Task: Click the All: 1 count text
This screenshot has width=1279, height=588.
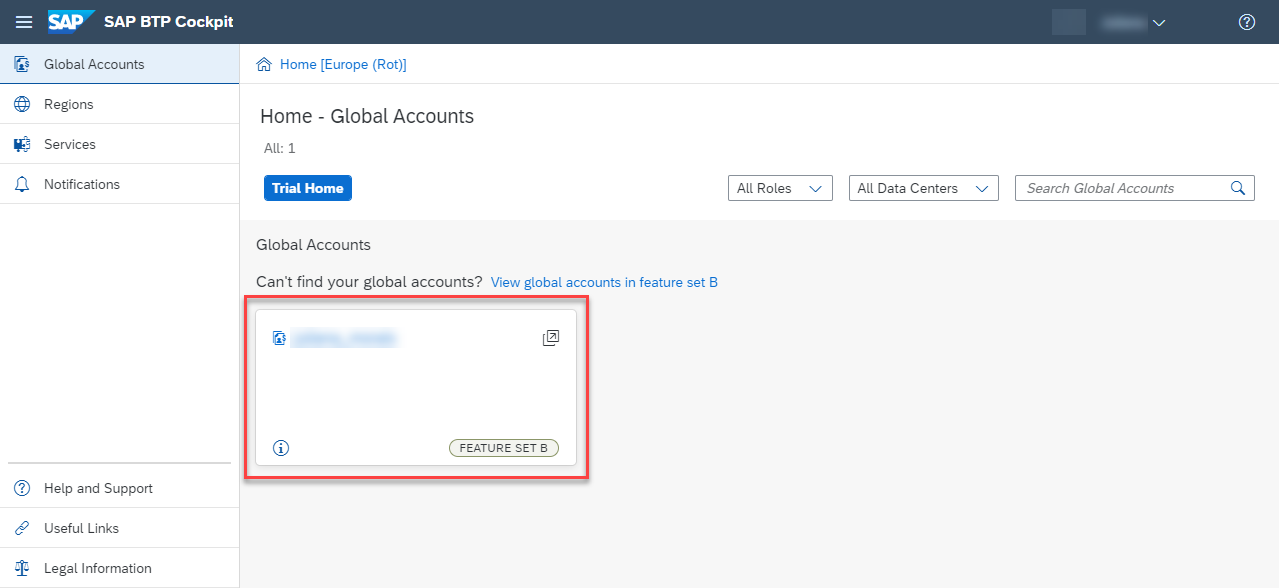Action: tap(278, 148)
